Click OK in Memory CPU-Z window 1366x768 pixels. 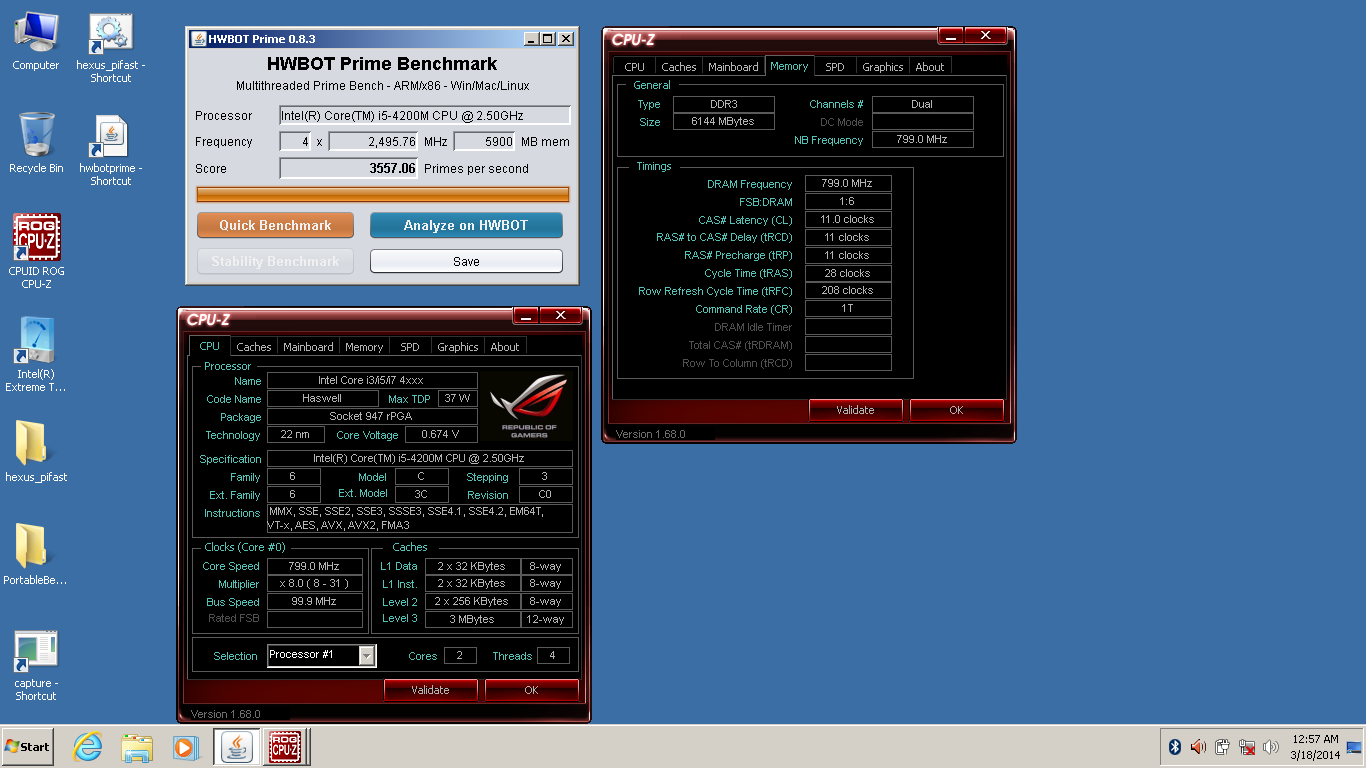pyautogui.click(x=956, y=410)
